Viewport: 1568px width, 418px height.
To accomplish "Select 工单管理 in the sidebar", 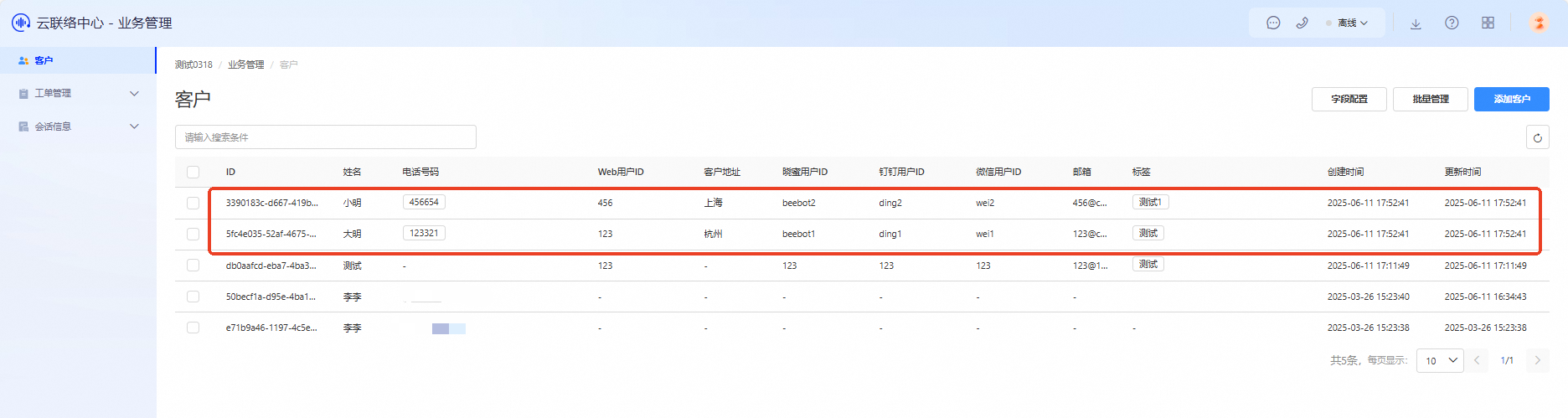I will [78, 93].
